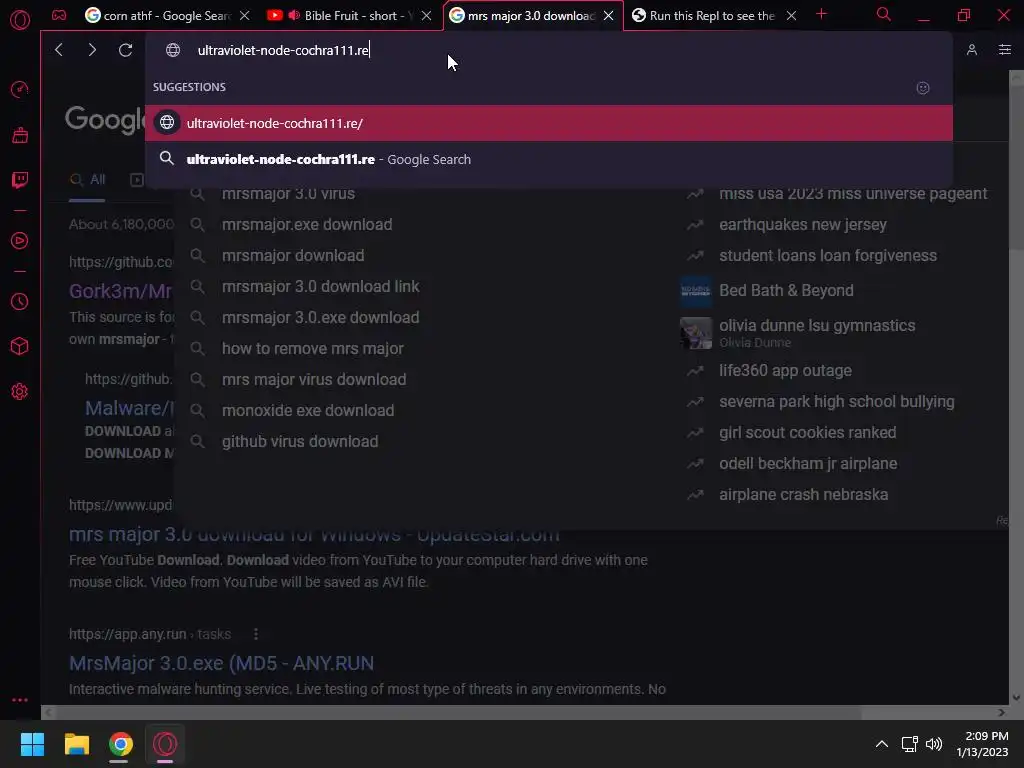Open Windows Start menu
This screenshot has width=1024, height=768.
33,744
